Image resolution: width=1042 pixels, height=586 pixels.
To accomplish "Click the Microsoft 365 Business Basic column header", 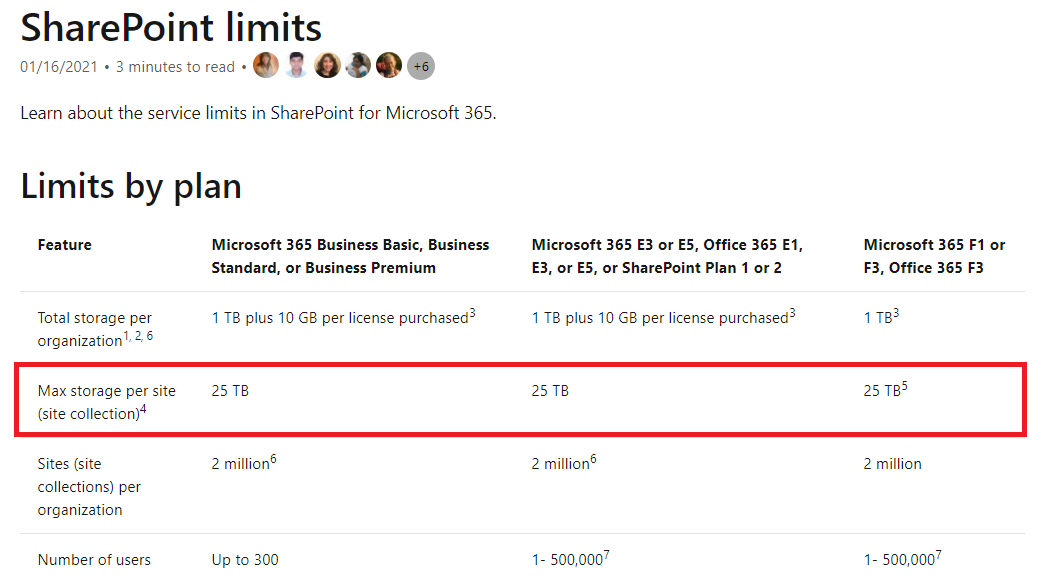I will pos(350,256).
